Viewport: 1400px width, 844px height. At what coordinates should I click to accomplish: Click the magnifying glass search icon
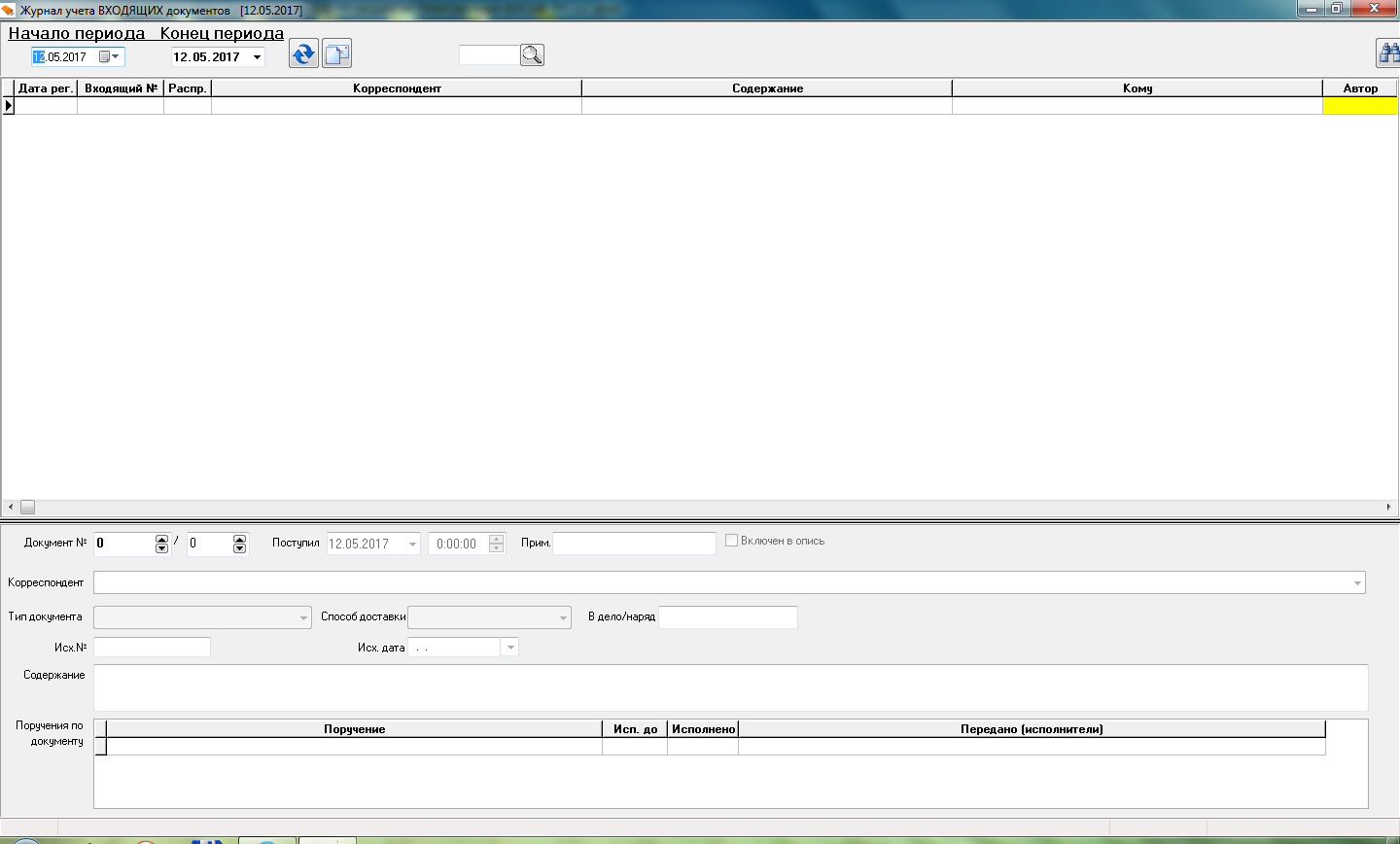tap(532, 55)
